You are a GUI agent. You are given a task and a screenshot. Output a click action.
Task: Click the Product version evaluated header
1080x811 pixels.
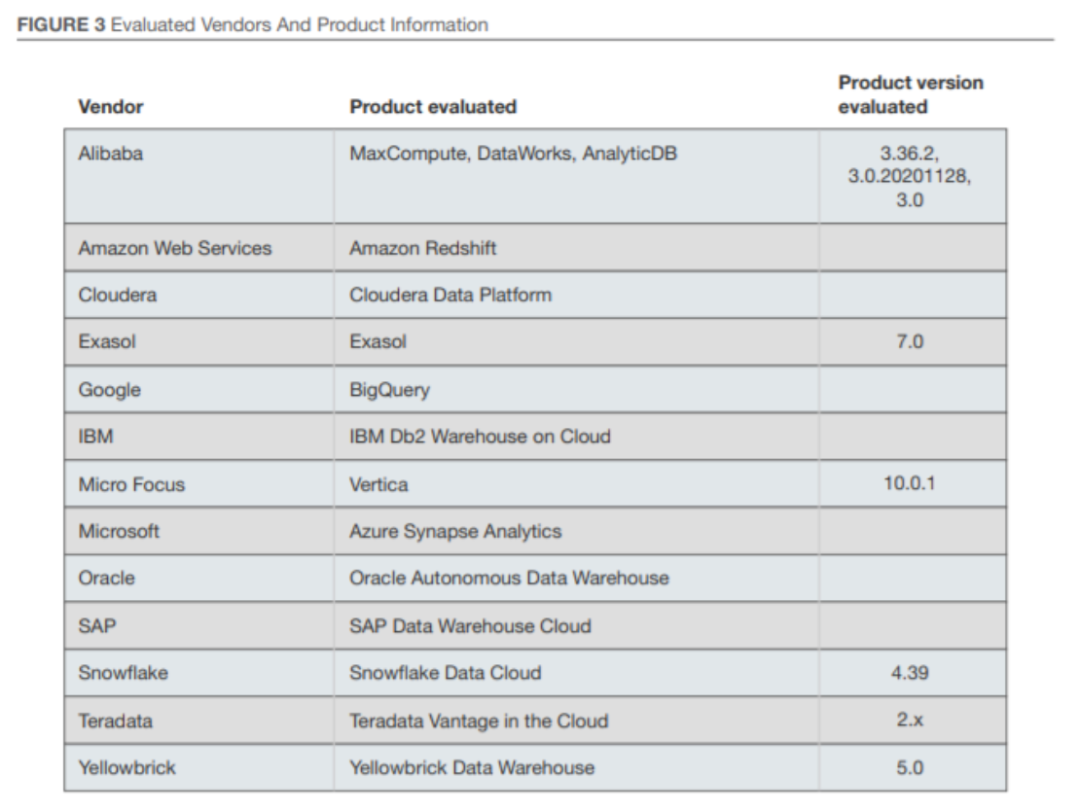pos(910,94)
